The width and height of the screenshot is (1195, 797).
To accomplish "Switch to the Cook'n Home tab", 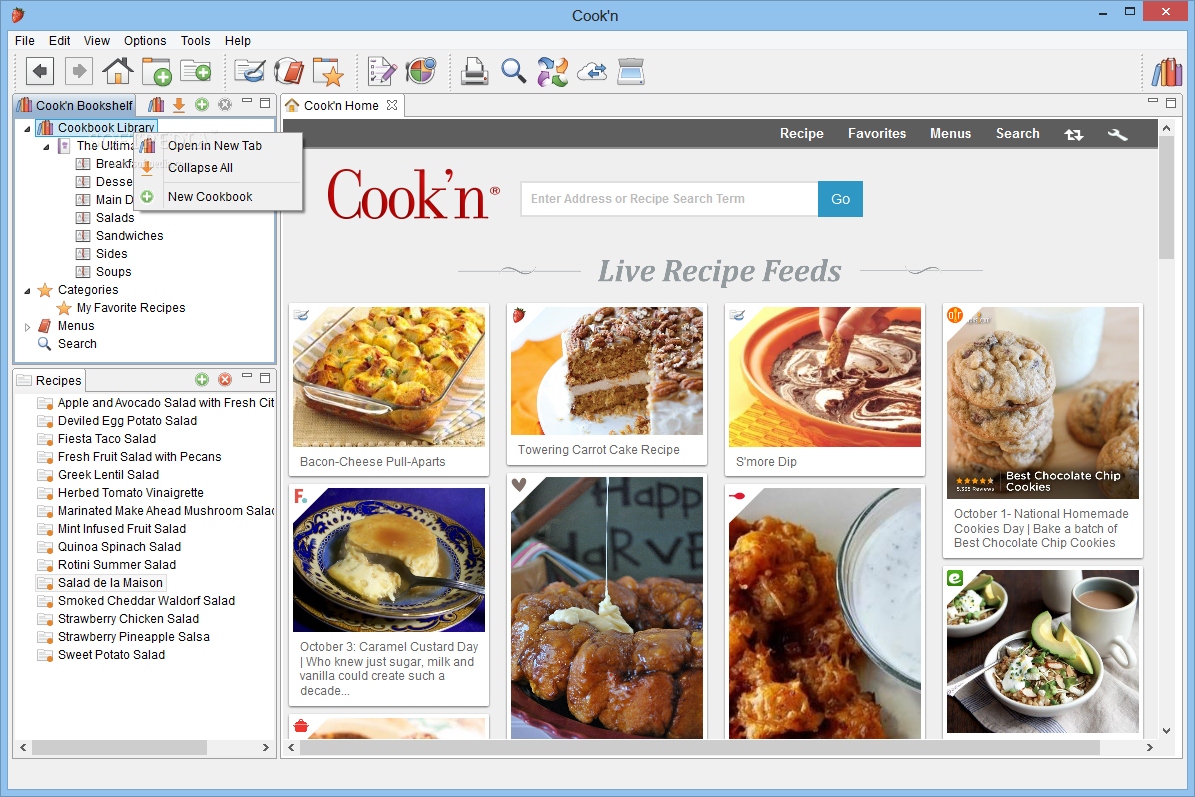I will click(x=341, y=105).
